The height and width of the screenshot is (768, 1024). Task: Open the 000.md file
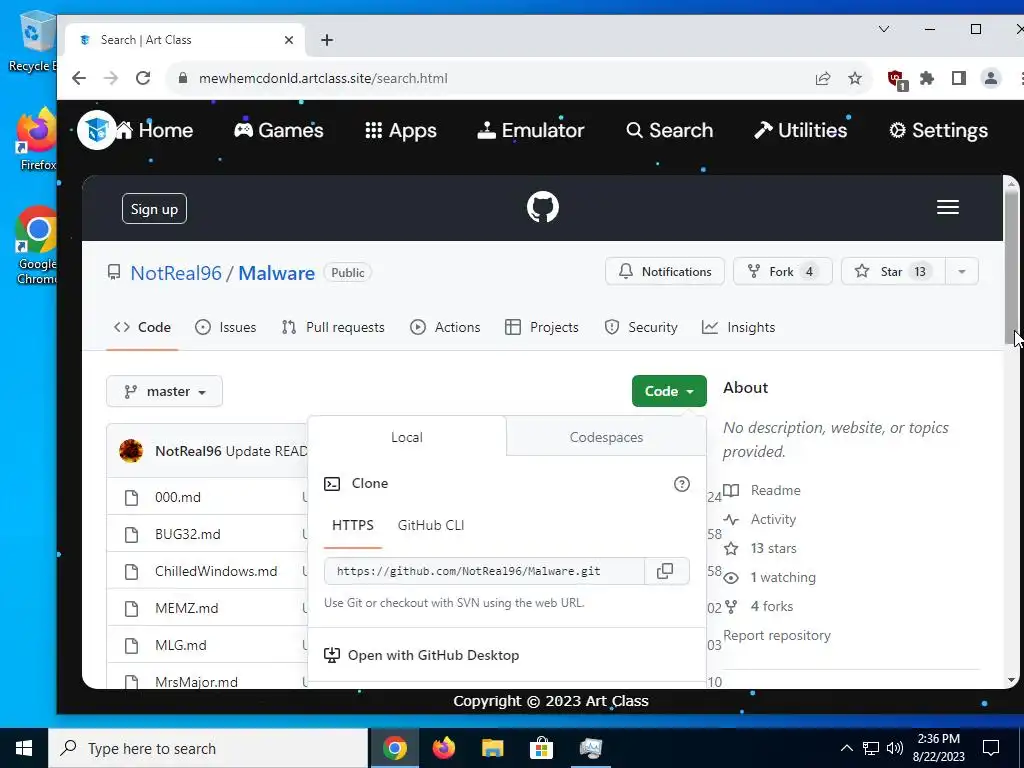(178, 497)
